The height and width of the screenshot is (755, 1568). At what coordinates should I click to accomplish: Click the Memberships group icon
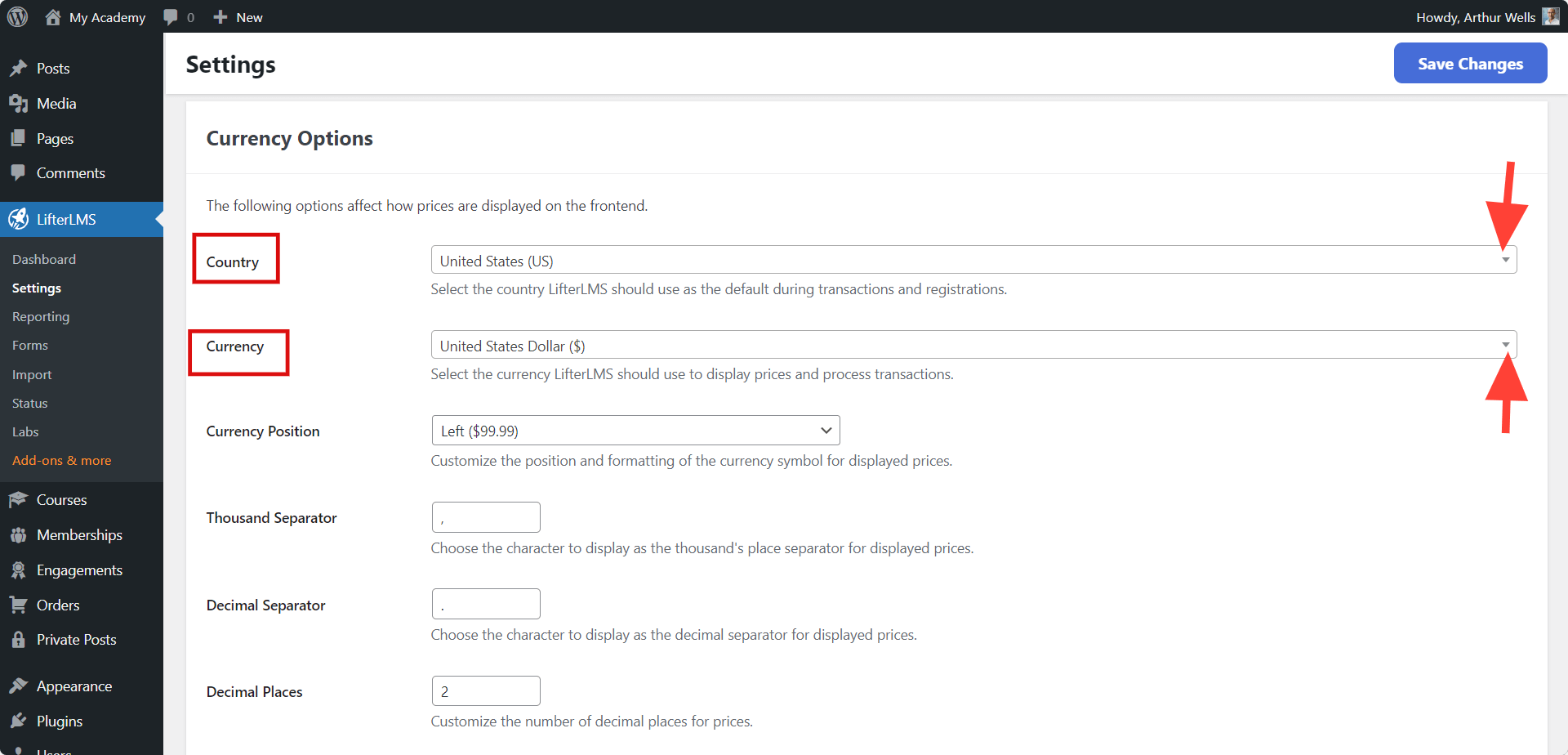(x=18, y=535)
